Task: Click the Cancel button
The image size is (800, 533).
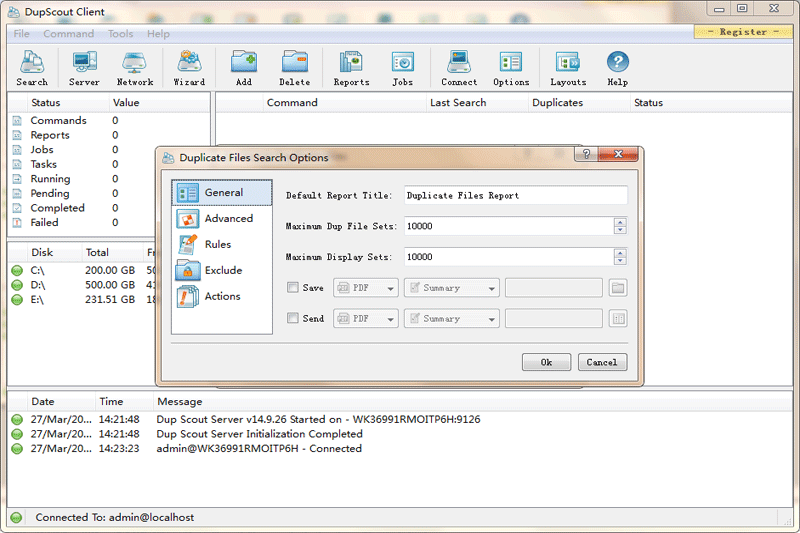Action: pyautogui.click(x=602, y=362)
